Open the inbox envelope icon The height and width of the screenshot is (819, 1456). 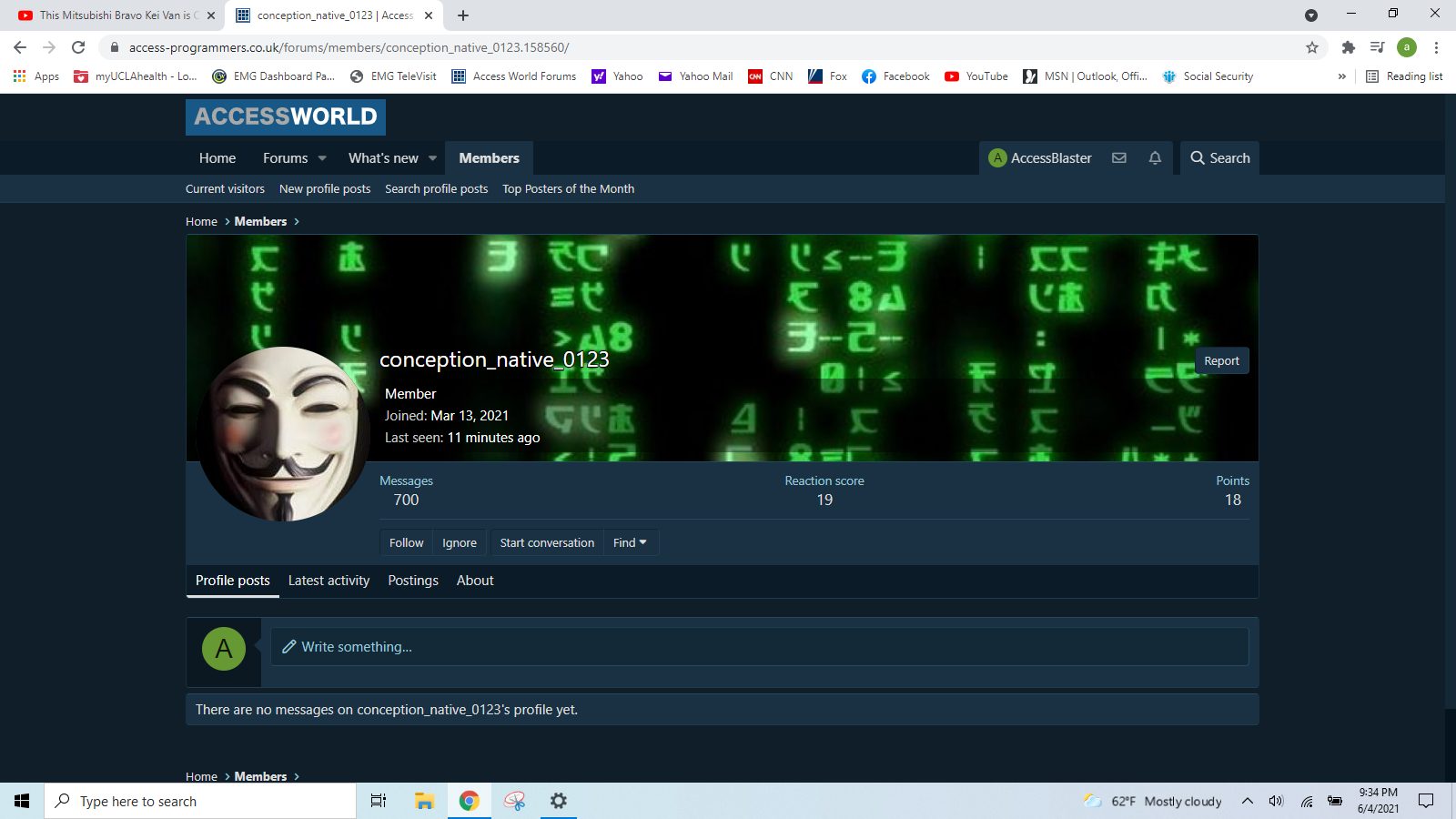point(1119,157)
